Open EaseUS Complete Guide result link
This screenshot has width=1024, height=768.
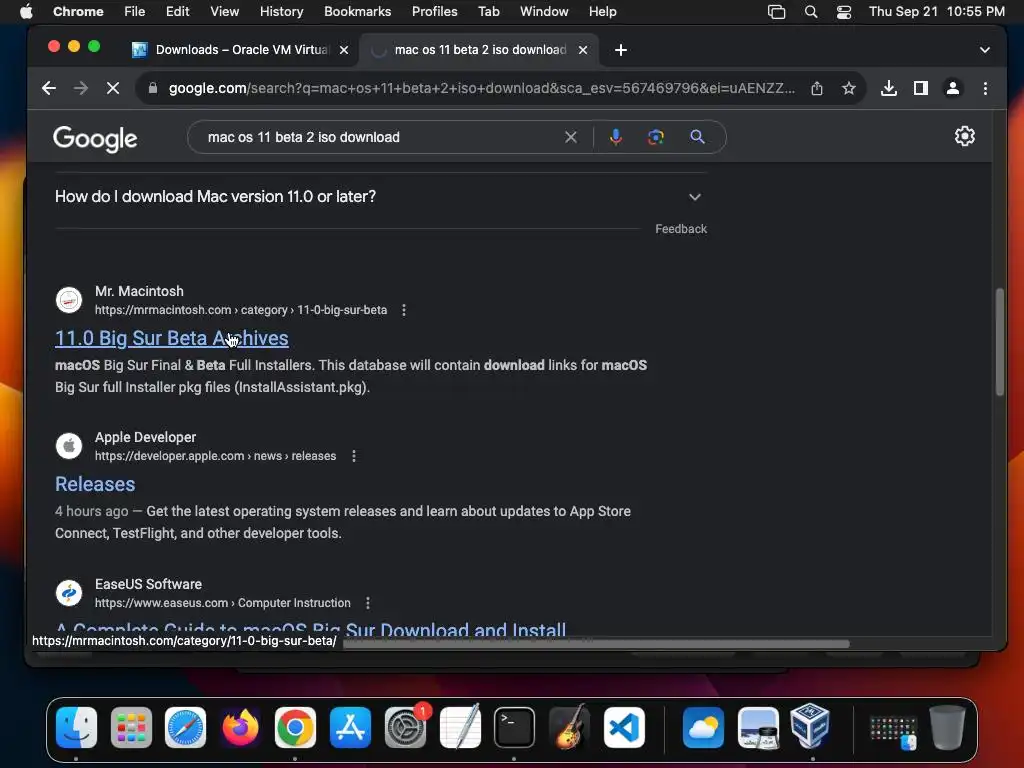311,629
